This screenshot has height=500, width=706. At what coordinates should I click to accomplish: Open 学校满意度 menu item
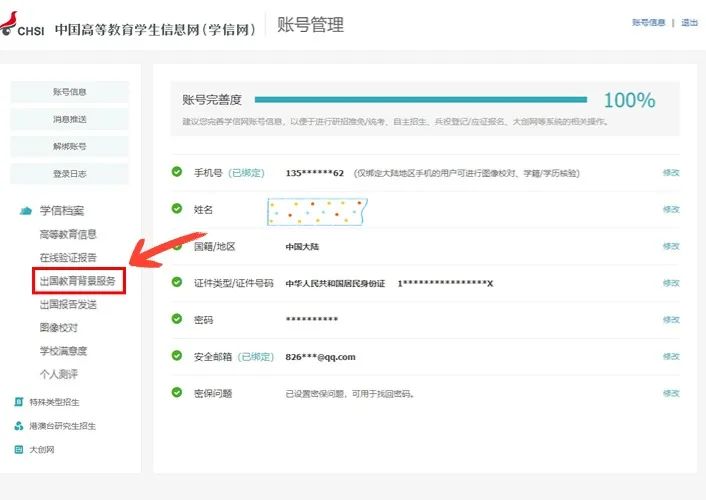point(63,351)
